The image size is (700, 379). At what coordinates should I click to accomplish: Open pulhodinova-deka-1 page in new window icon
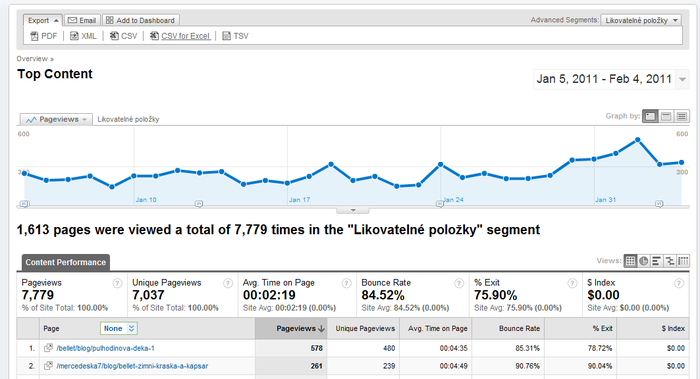click(48, 348)
